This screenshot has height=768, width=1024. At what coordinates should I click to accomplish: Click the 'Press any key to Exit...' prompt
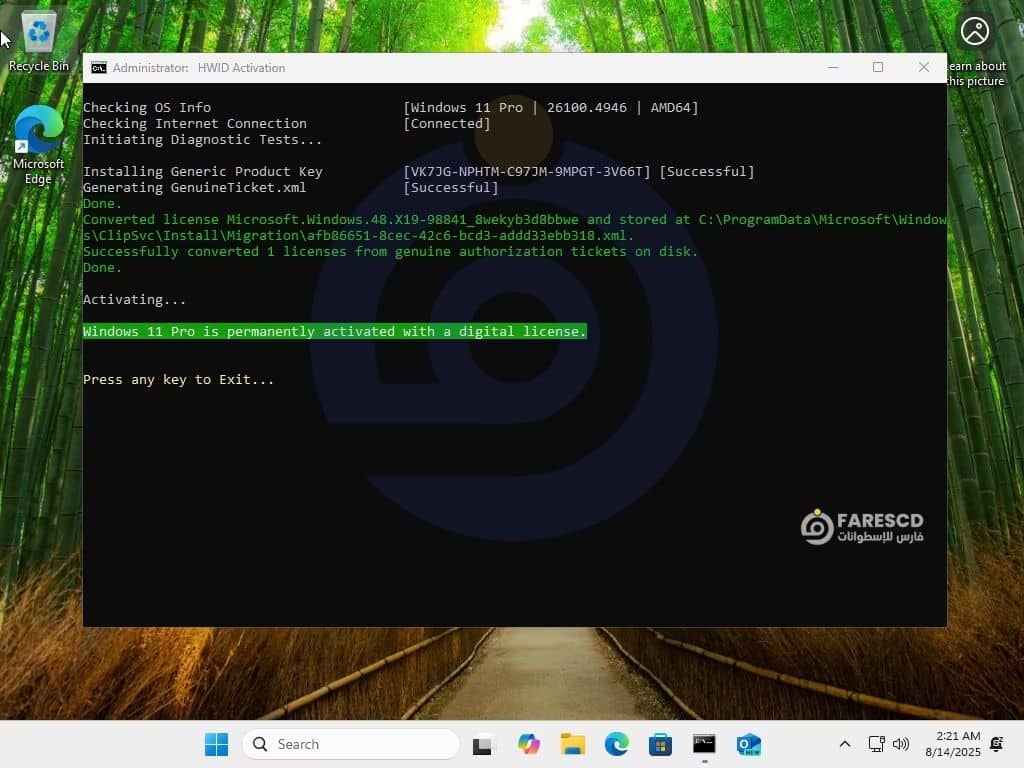[178, 380]
